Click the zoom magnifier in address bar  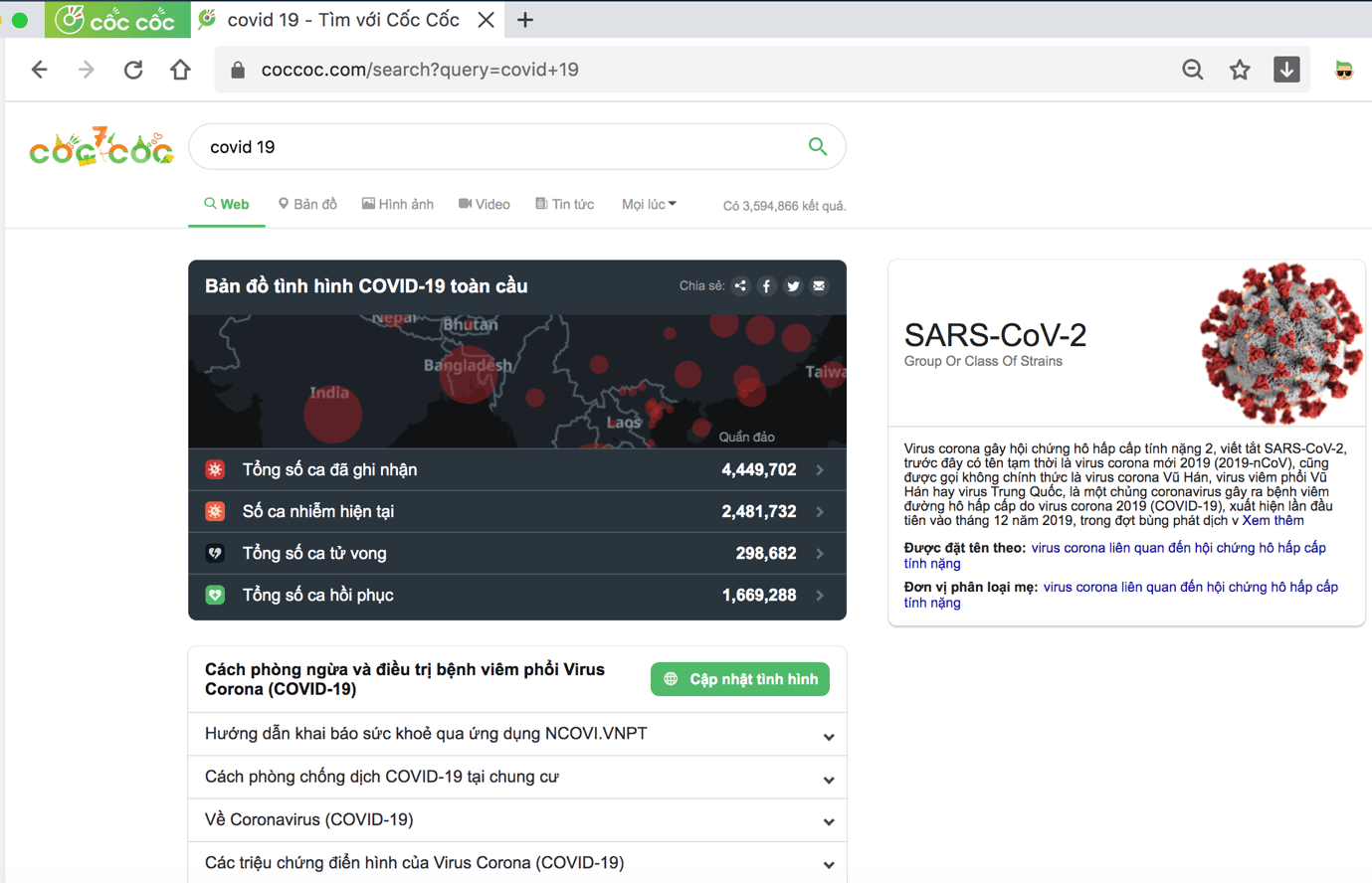[x=1192, y=70]
